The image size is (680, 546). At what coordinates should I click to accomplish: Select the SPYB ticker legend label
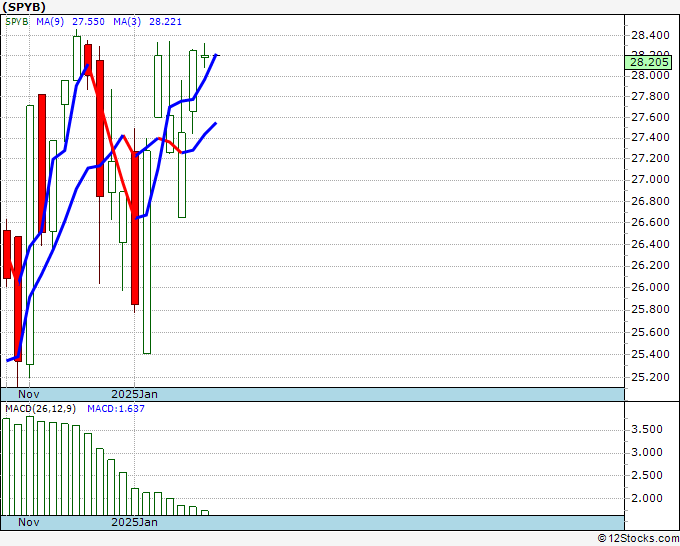pyautogui.click(x=17, y=22)
